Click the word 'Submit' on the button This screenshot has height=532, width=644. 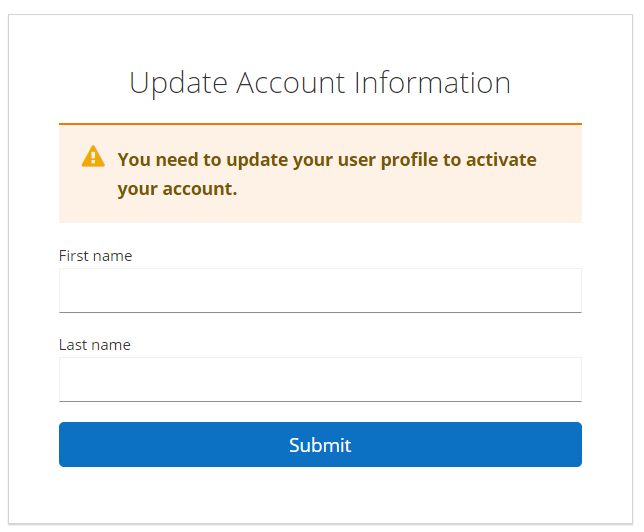coord(320,445)
